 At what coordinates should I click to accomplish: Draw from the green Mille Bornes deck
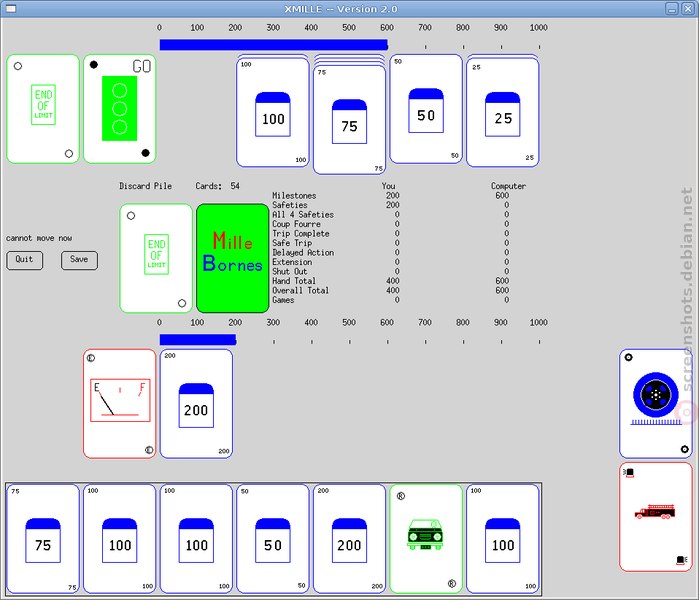(x=233, y=259)
